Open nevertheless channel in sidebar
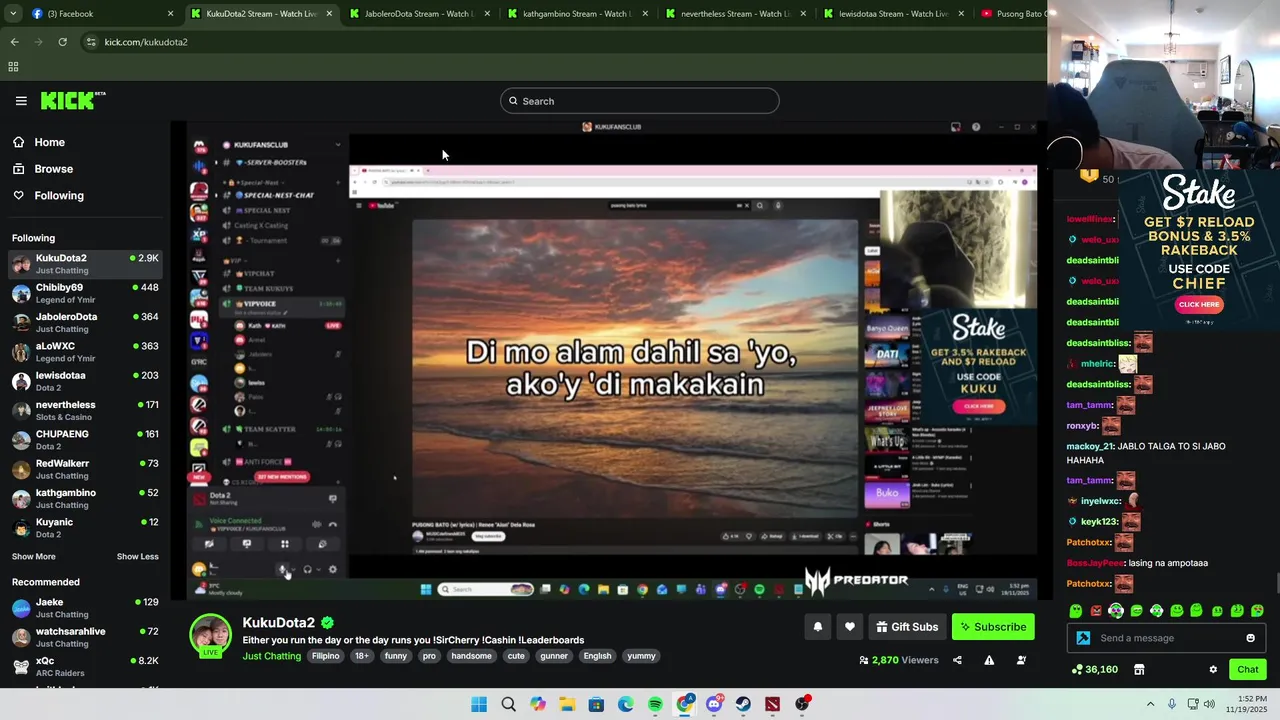This screenshot has height=720, width=1280. 85,410
